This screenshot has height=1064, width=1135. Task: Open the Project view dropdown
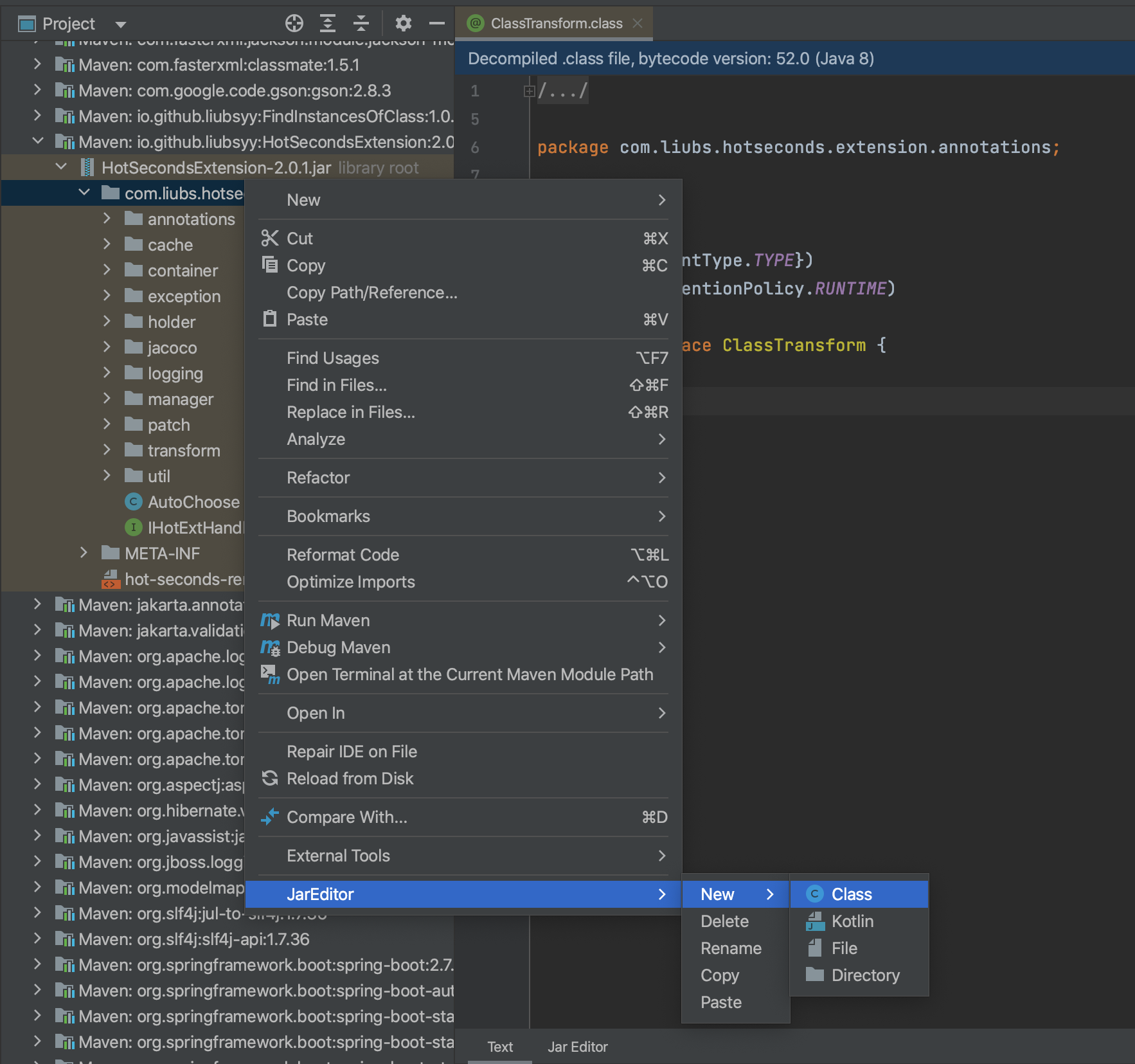120,24
